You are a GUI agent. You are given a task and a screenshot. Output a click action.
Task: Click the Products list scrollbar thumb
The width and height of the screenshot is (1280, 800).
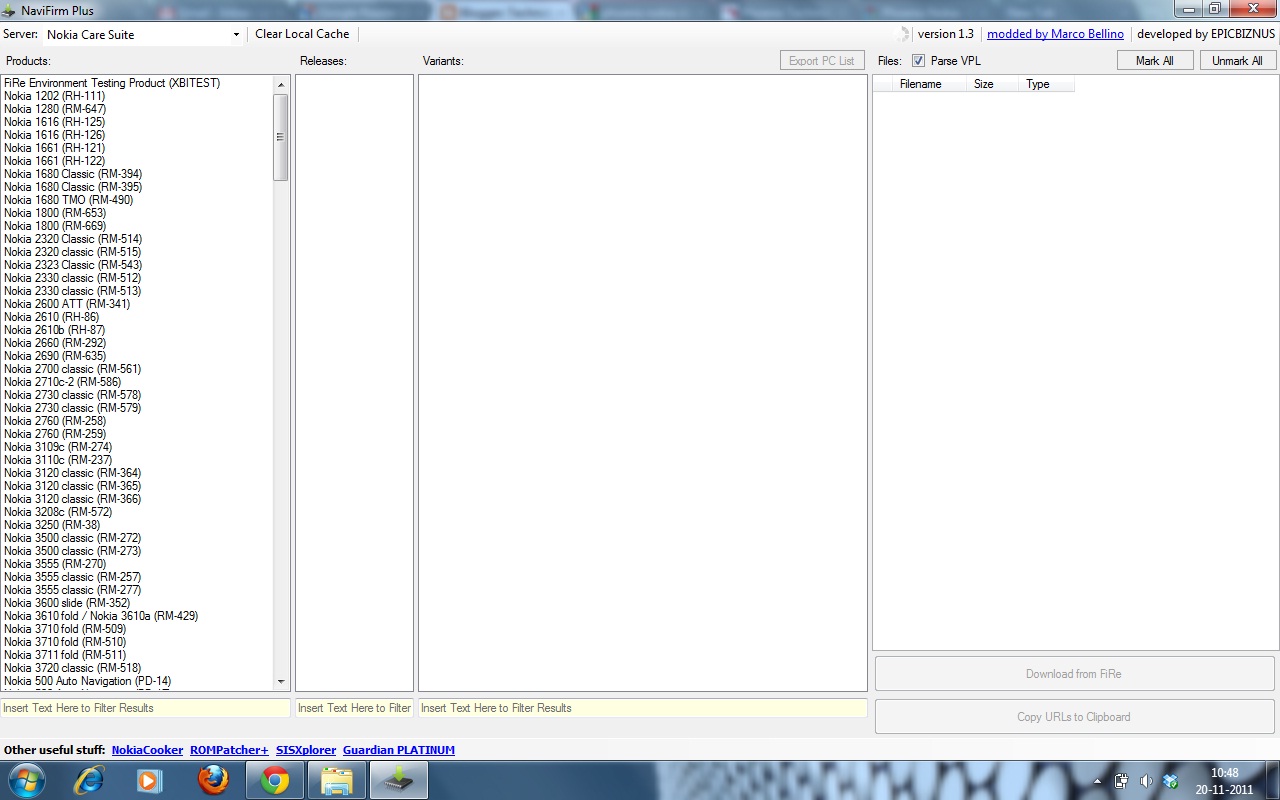[281, 137]
